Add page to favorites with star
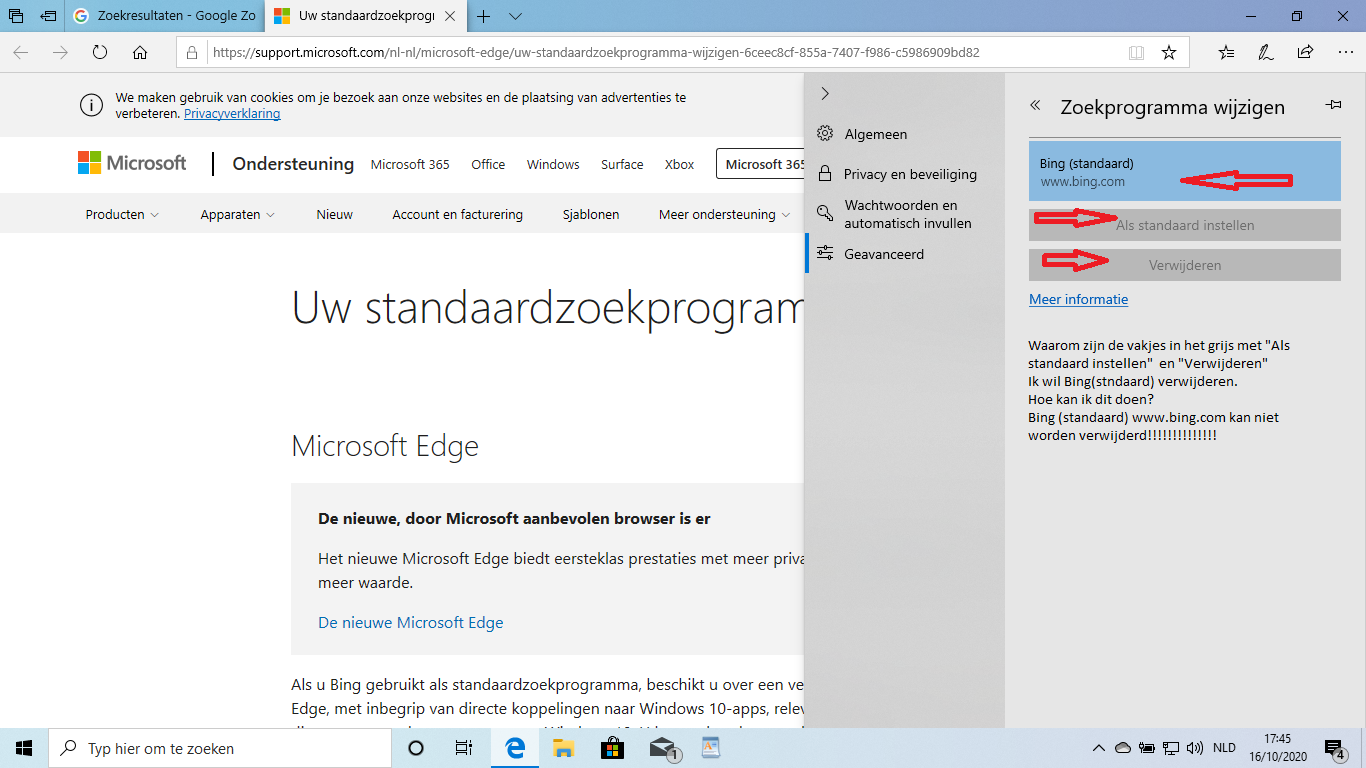 [x=1169, y=52]
